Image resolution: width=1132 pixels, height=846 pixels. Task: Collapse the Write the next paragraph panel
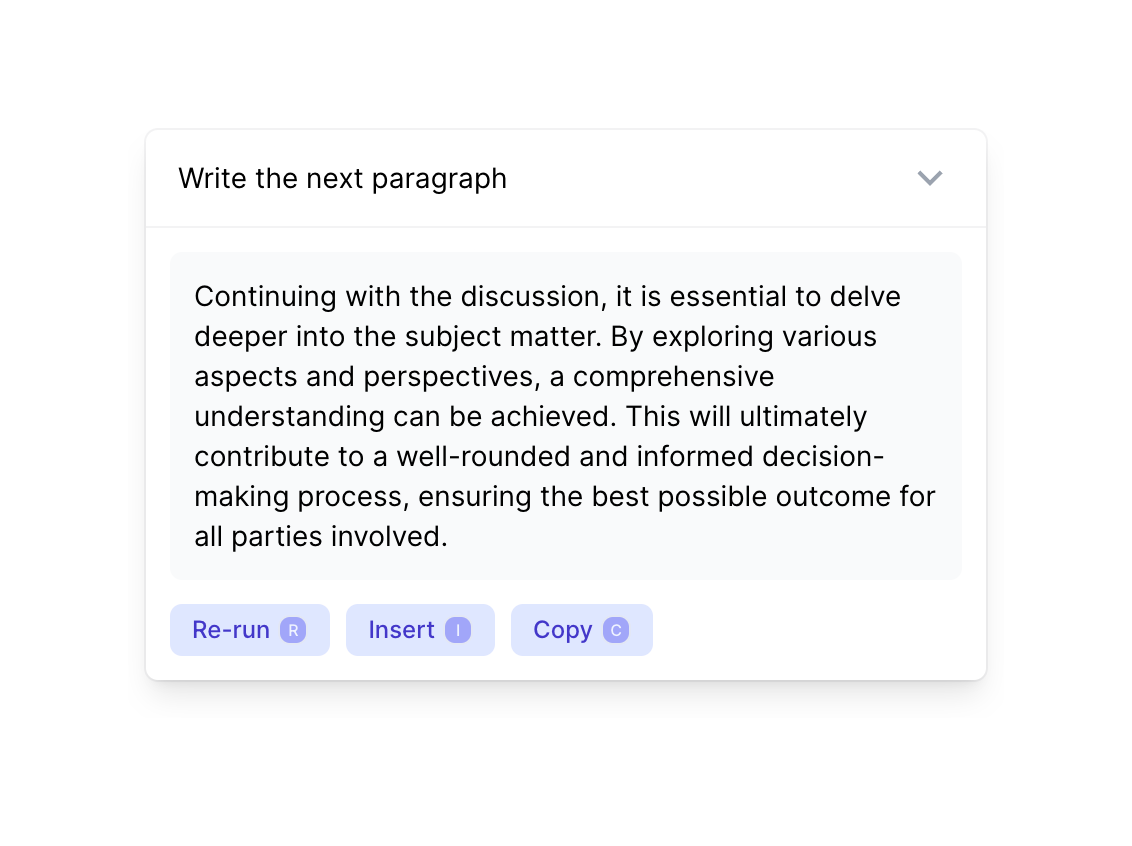point(930,178)
